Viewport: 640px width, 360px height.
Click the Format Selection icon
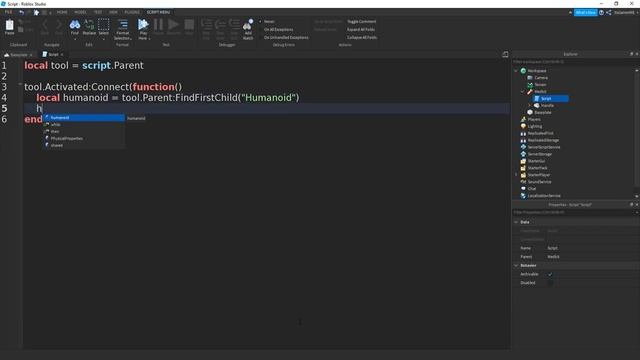pyautogui.click(x=122, y=24)
